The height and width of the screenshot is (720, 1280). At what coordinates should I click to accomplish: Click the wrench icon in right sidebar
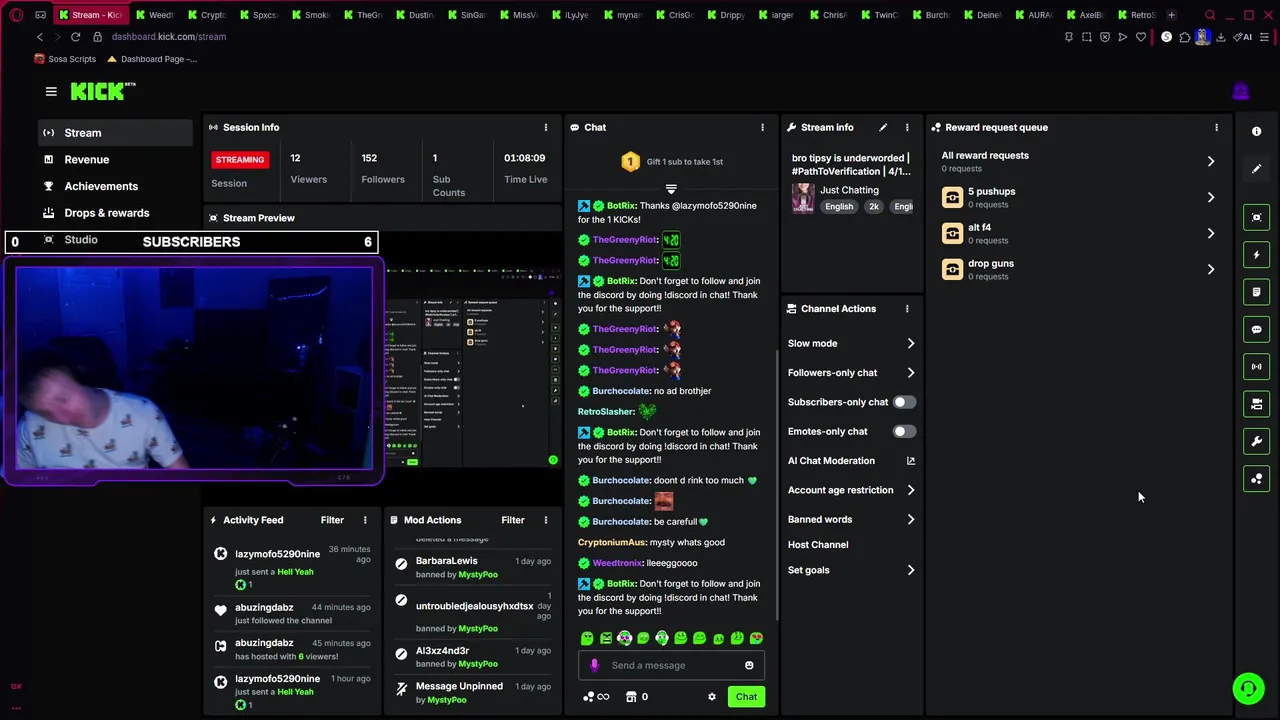pyautogui.click(x=1257, y=441)
